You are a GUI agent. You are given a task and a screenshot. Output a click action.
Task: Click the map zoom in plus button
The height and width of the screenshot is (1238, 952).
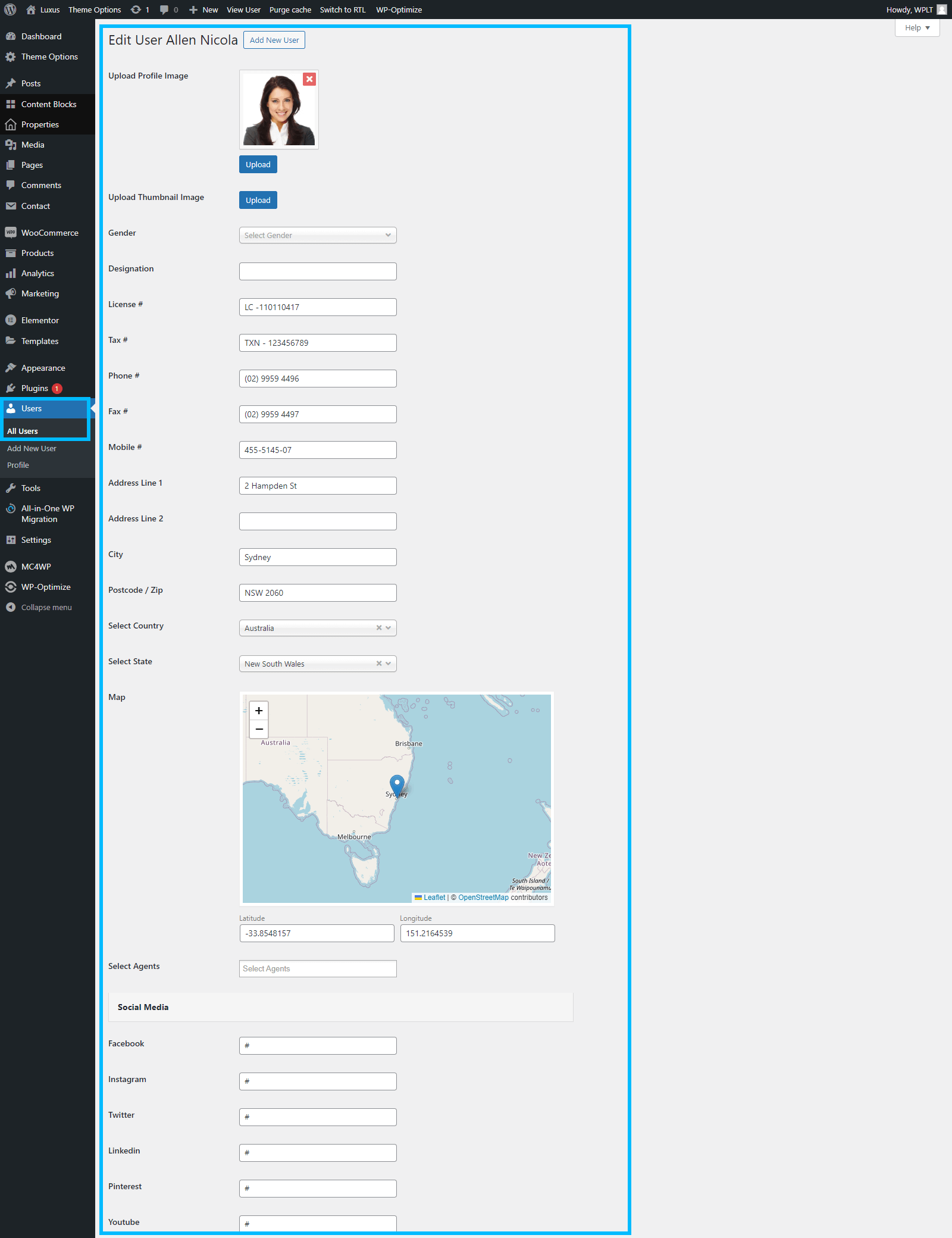[x=259, y=711]
